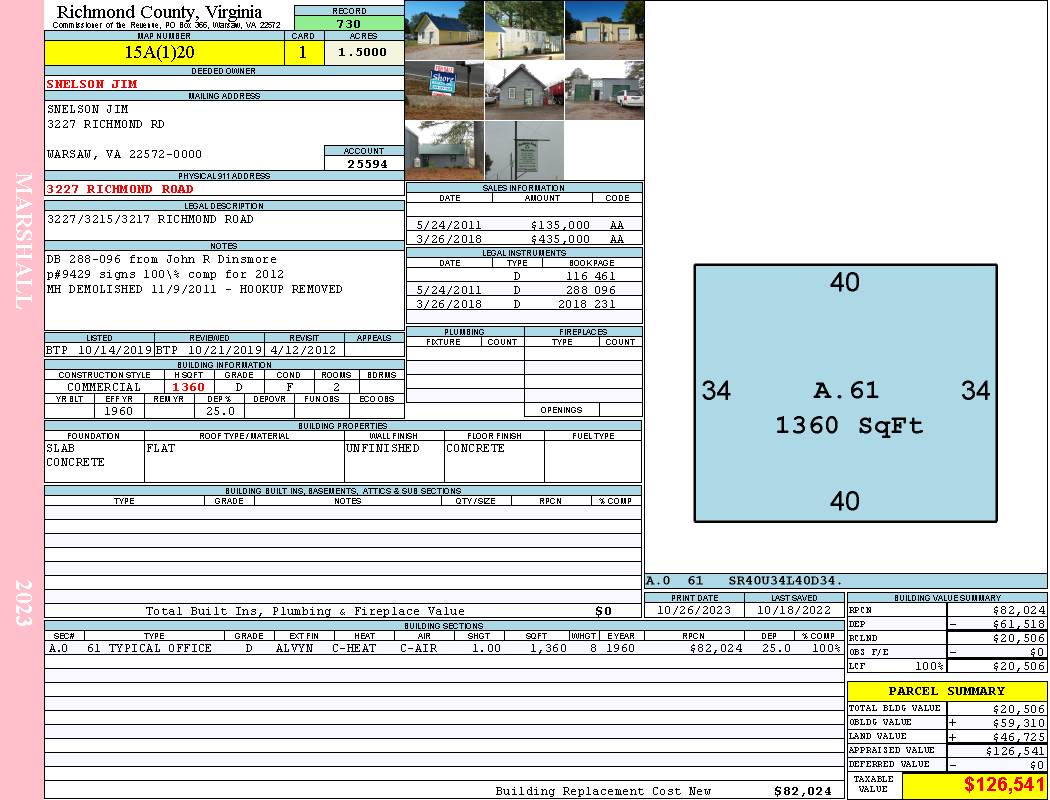
Task: Select the blue building sketch diagram
Action: [x=846, y=393]
